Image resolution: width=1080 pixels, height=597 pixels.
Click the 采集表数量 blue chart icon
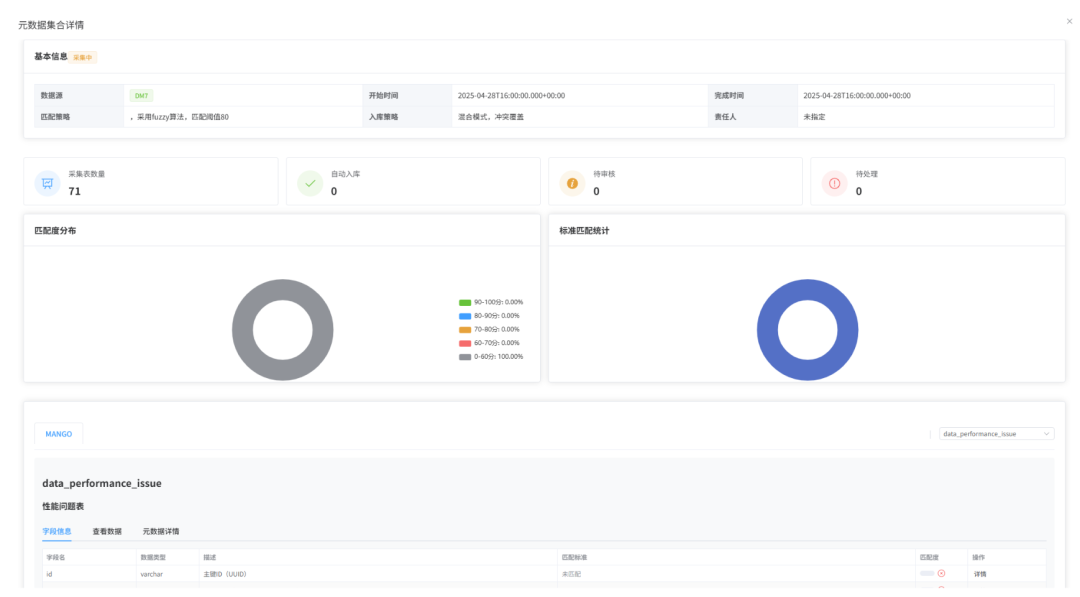tap(48, 183)
